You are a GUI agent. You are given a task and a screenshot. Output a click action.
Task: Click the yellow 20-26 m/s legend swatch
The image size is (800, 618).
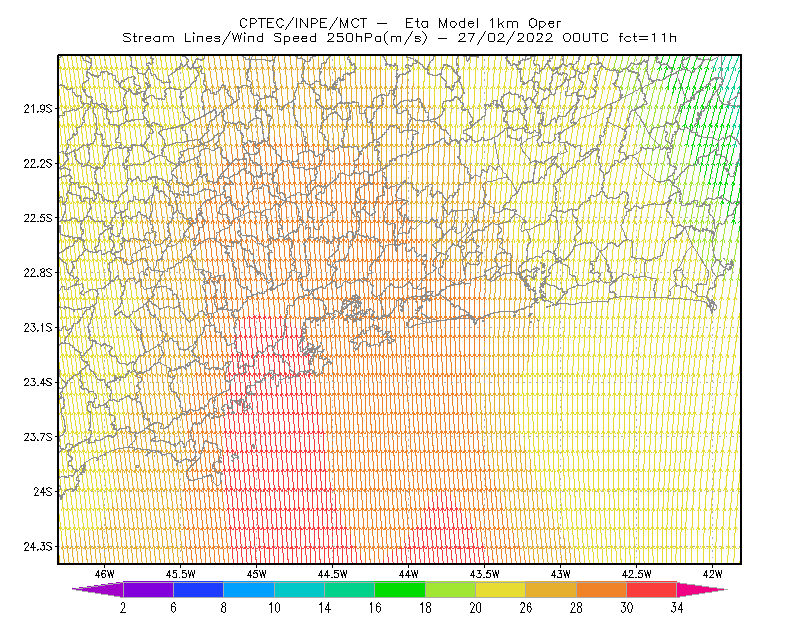[x=501, y=589]
